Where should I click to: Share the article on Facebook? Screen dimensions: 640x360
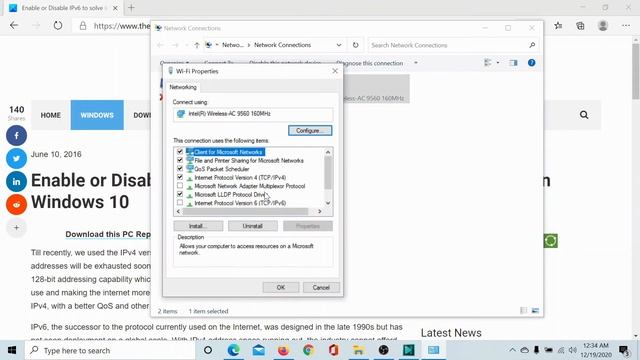(x=16, y=136)
